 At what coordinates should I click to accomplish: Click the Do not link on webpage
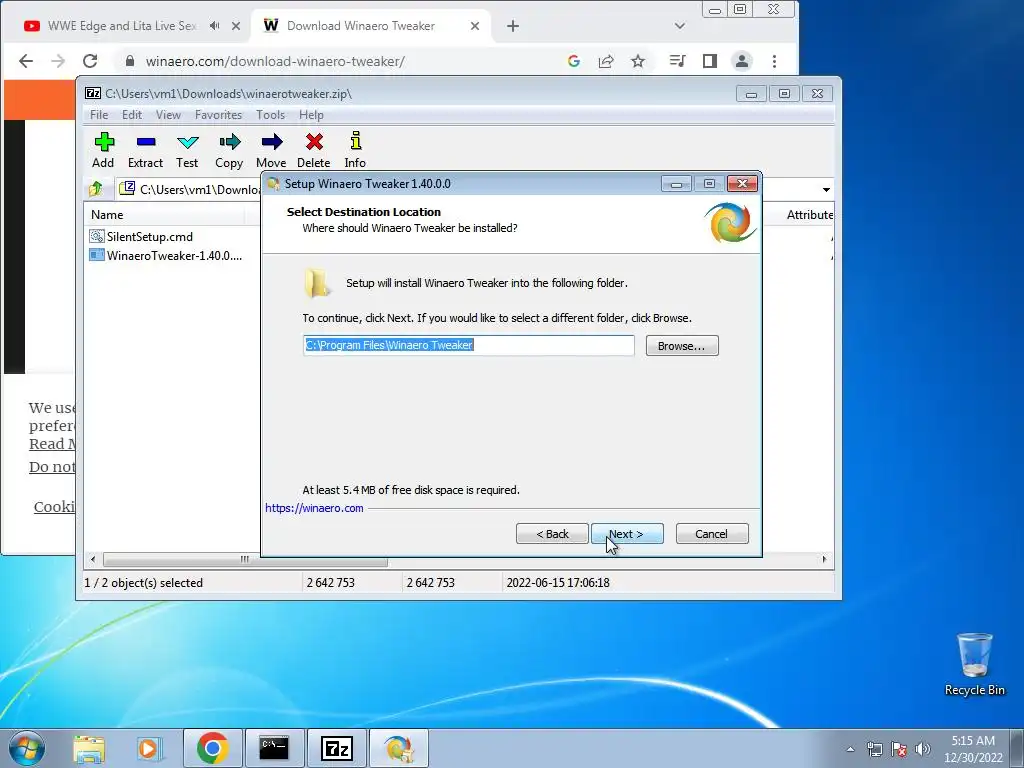(x=52, y=467)
